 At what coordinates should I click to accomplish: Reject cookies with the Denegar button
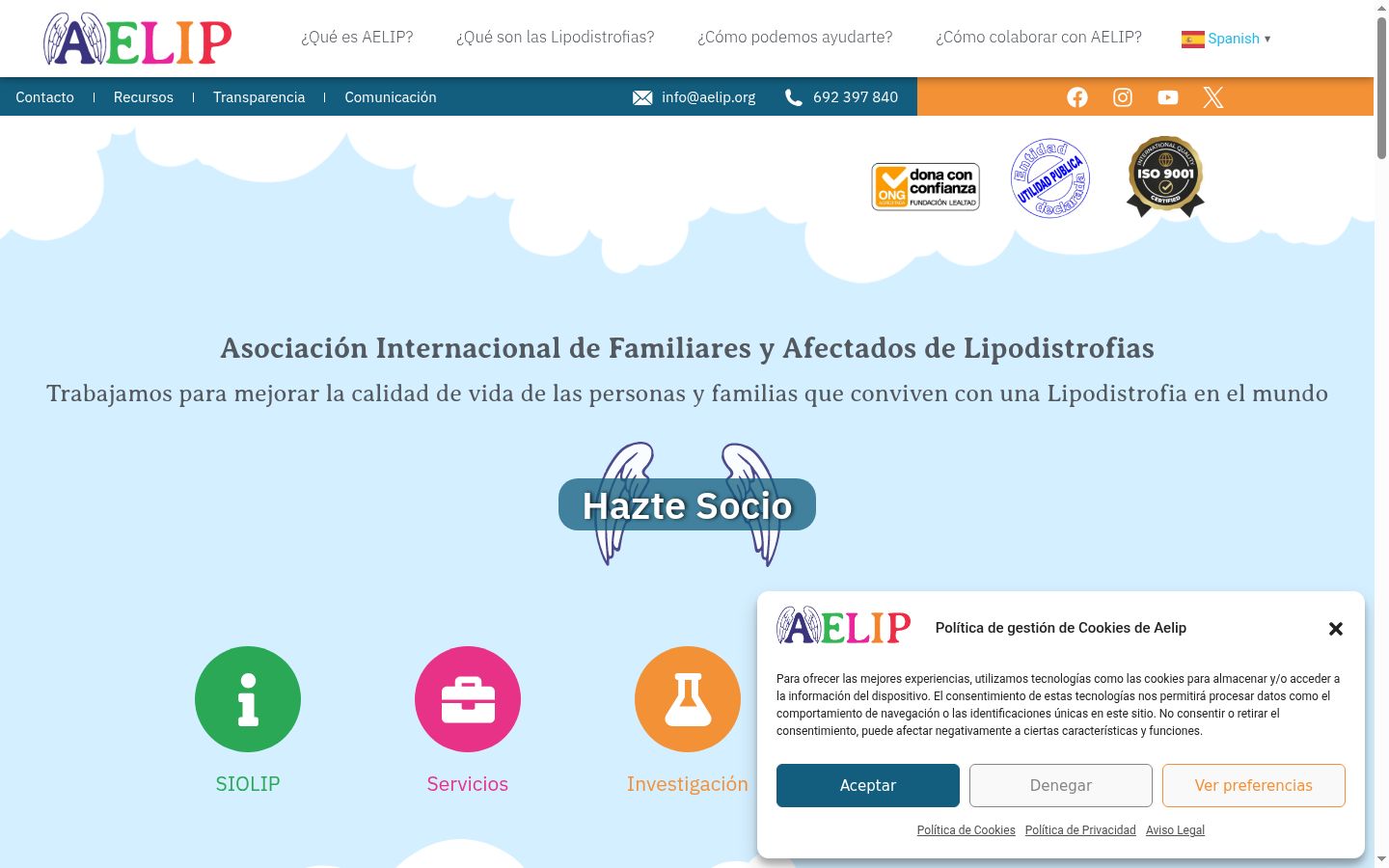coord(1061,785)
